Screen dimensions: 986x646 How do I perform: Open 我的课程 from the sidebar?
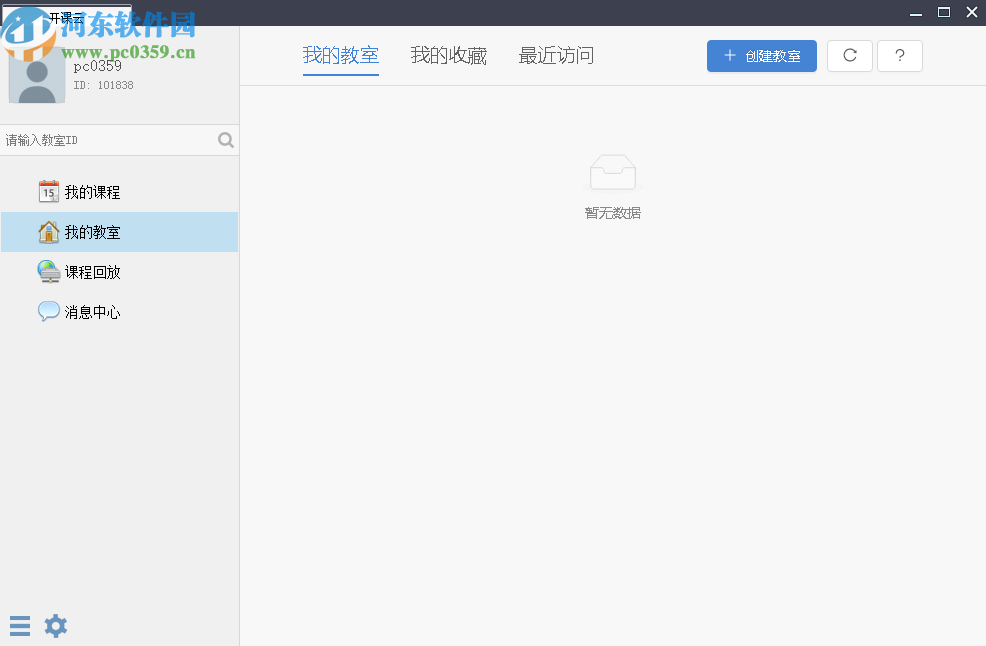[90, 191]
